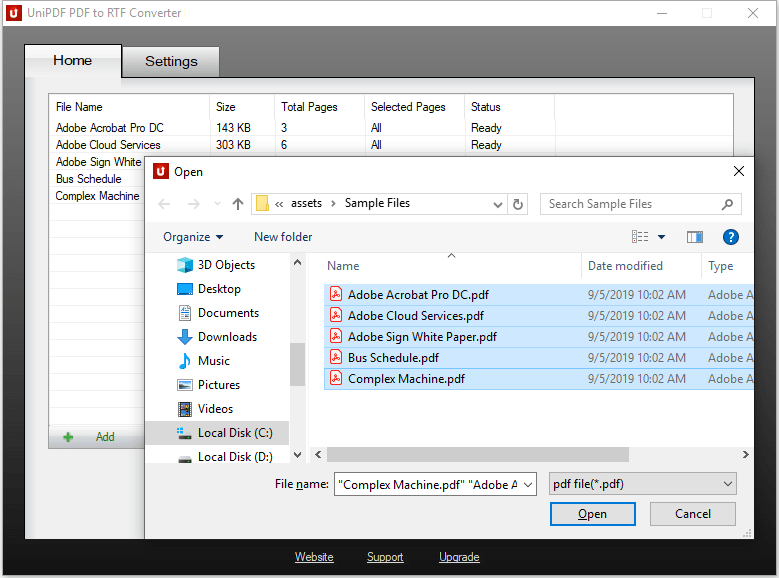This screenshot has height=578, width=779.
Task: Click the horizontal scrollbar in the file list
Action: [x=477, y=455]
